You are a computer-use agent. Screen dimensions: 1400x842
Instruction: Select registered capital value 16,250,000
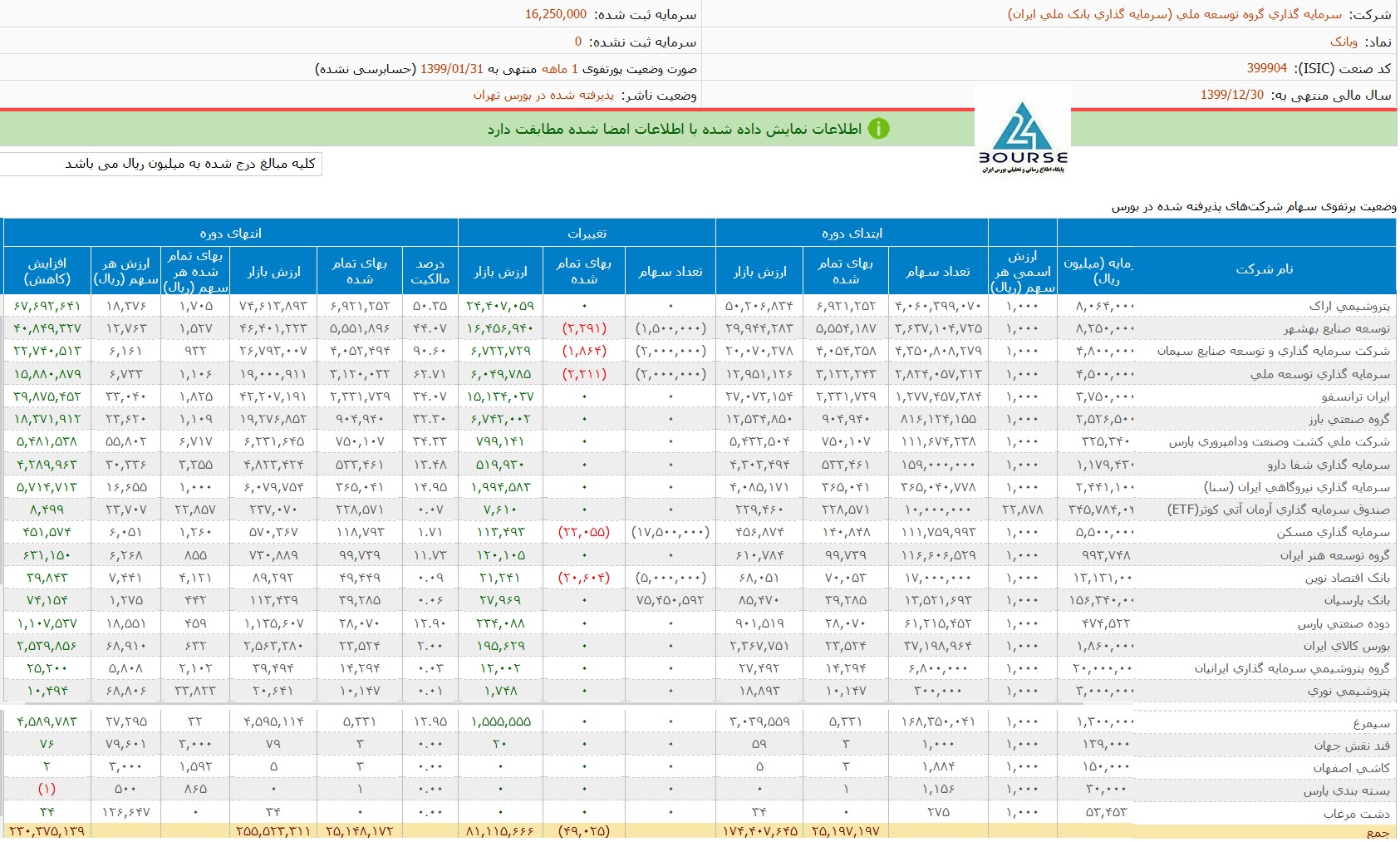(x=555, y=14)
